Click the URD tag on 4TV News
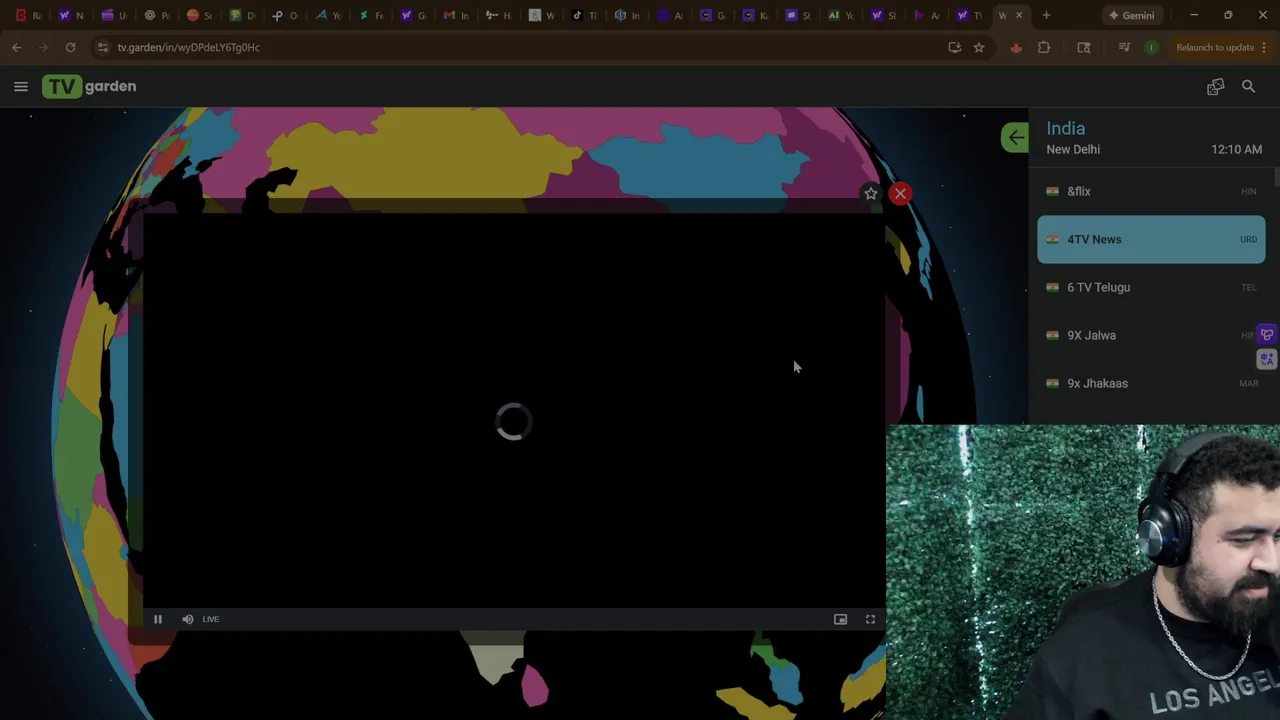The width and height of the screenshot is (1280, 720). 1248,240
